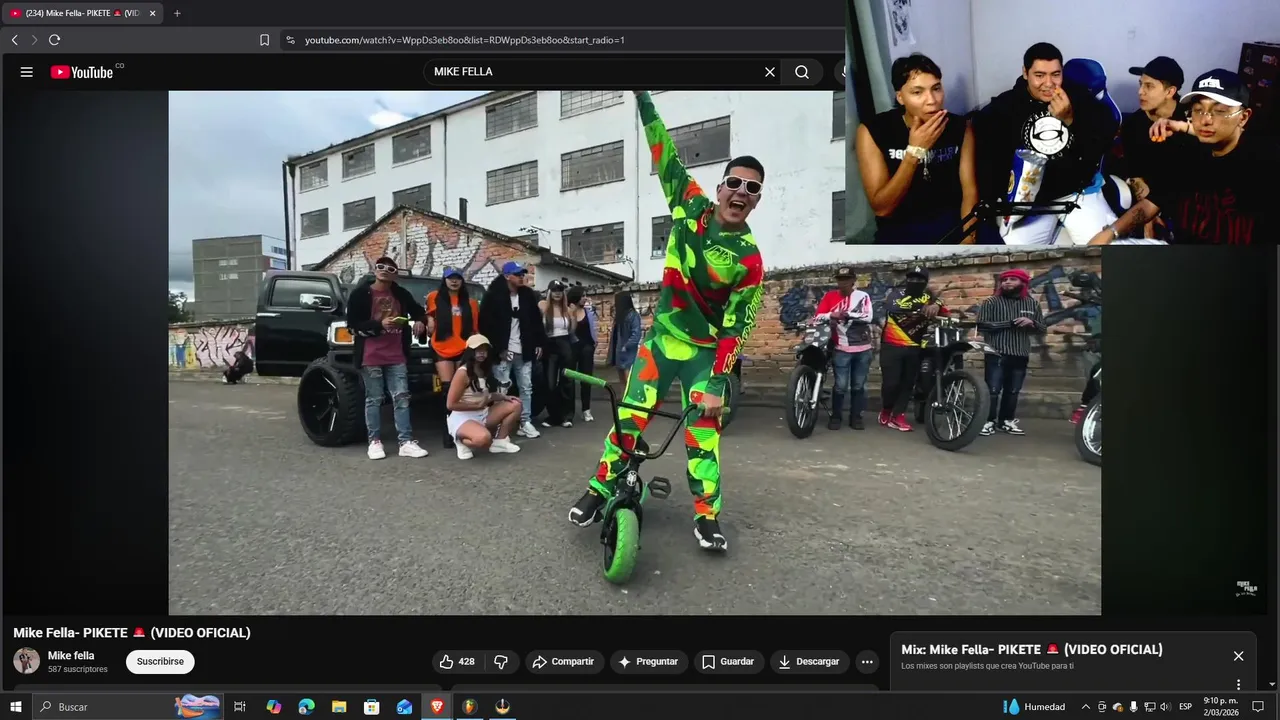Screen dimensions: 1280x720
Task: Open the Mail app from the taskbar
Action: click(x=404, y=707)
